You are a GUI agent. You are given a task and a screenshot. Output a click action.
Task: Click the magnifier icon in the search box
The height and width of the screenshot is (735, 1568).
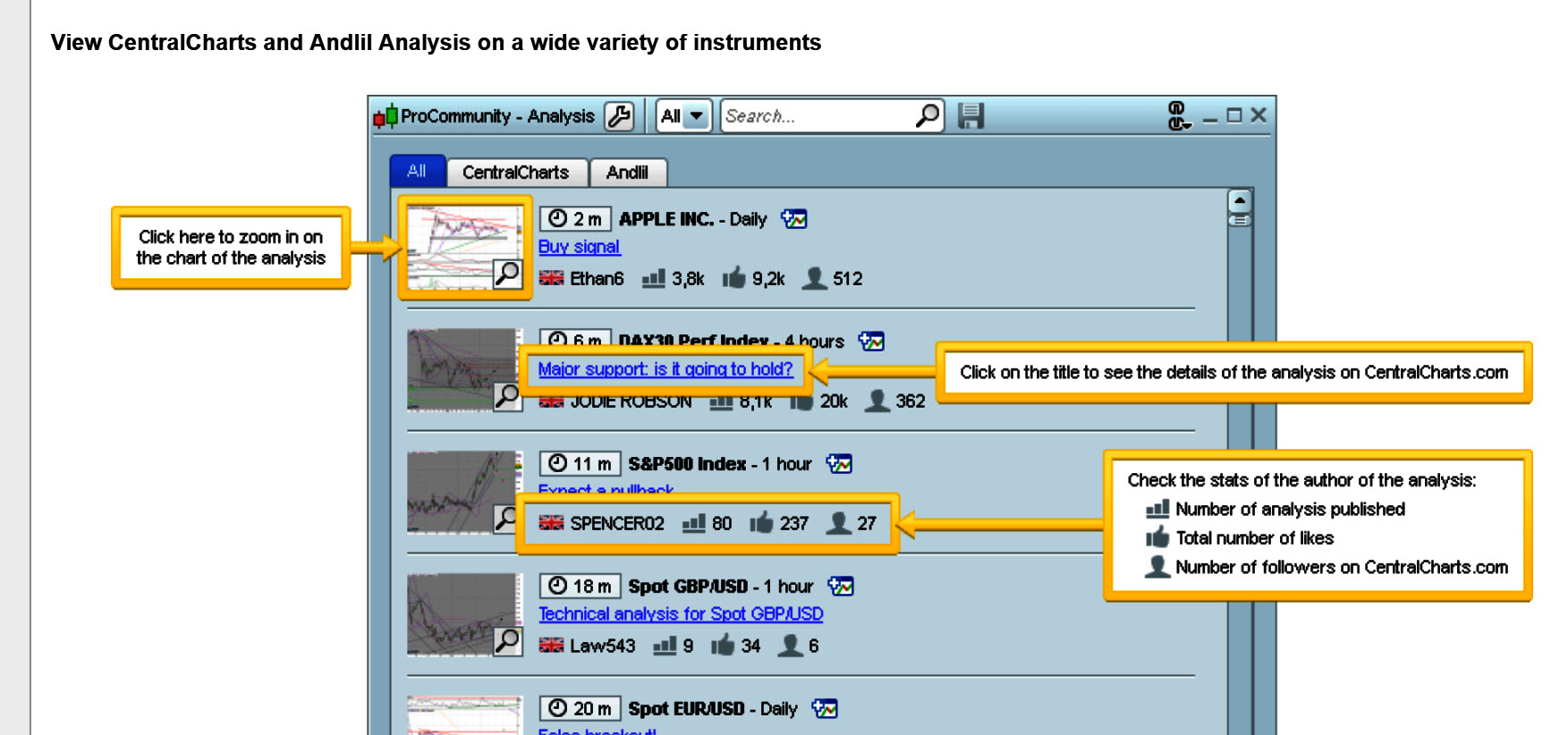(928, 115)
